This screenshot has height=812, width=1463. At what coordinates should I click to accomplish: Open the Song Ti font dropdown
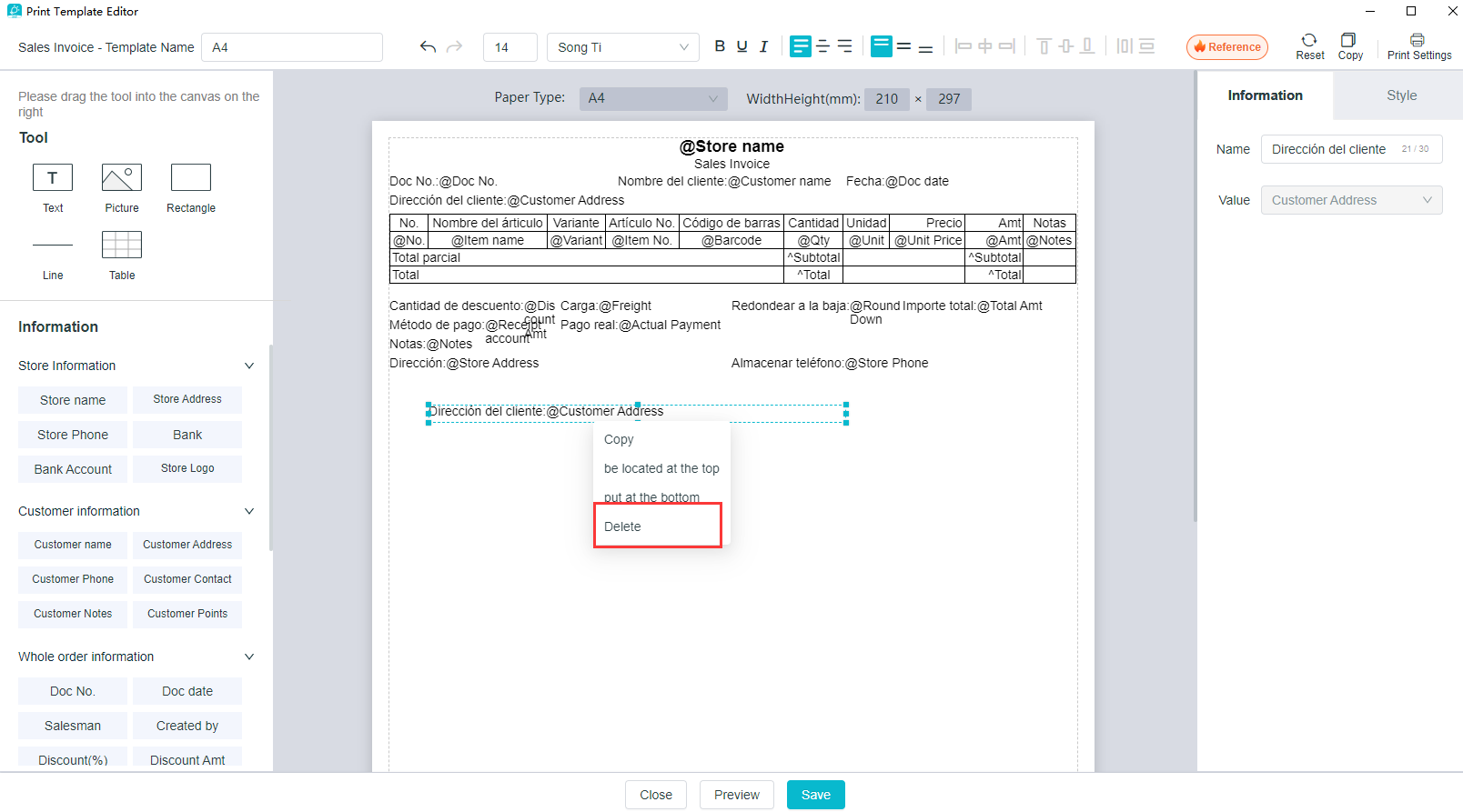click(622, 47)
